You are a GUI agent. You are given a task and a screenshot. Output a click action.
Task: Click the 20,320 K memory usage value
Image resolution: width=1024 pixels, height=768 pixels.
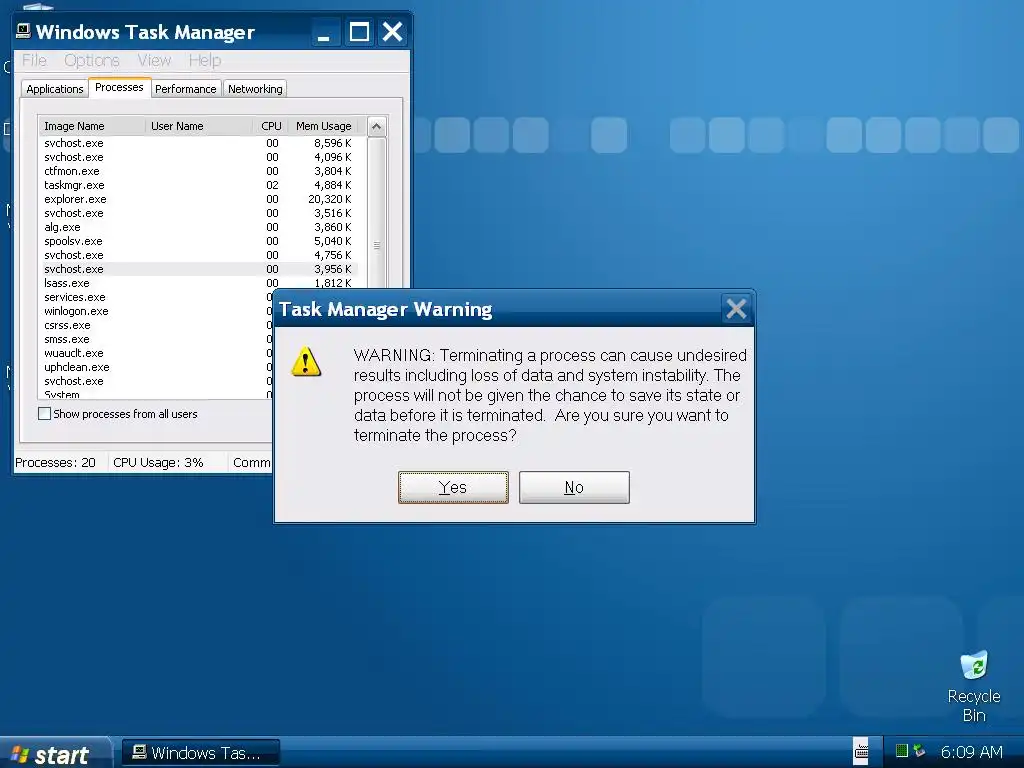[x=330, y=199]
